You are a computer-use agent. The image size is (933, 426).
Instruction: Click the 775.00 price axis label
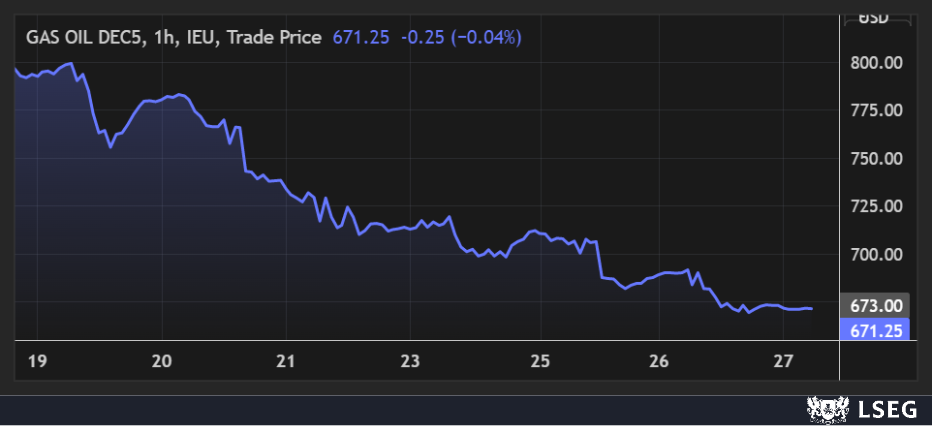876,111
